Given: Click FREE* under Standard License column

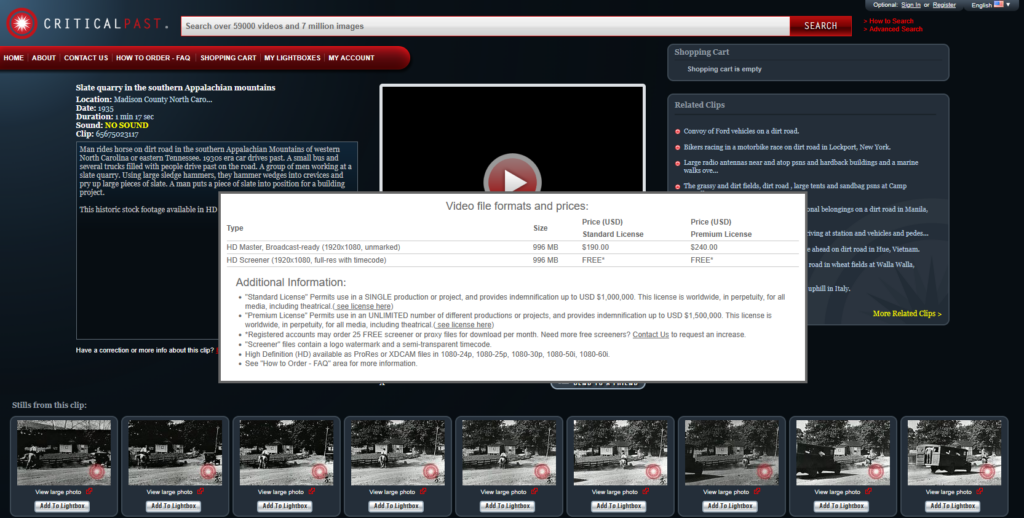Looking at the screenshot, I should [x=593, y=260].
